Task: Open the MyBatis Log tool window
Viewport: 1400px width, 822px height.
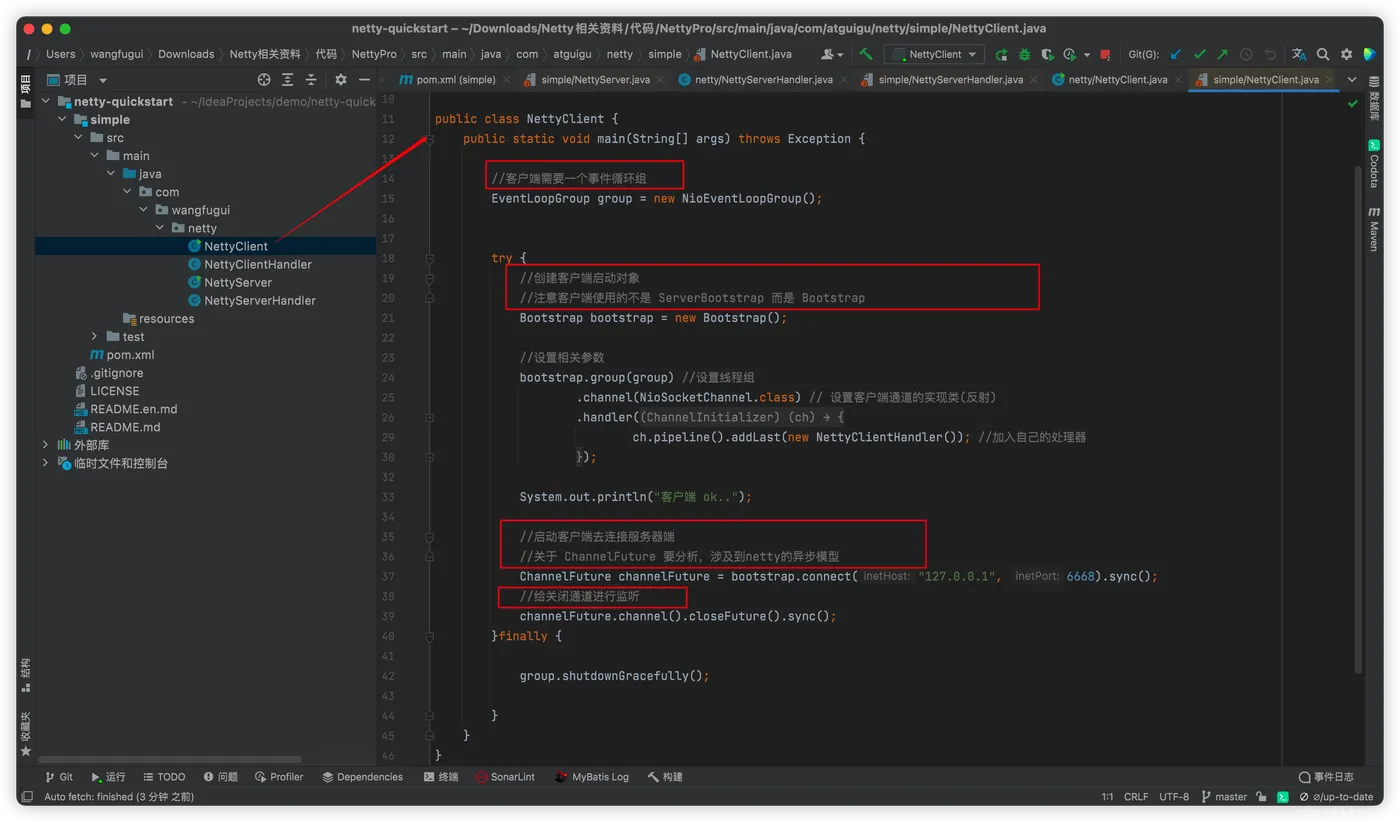Action: coord(592,776)
